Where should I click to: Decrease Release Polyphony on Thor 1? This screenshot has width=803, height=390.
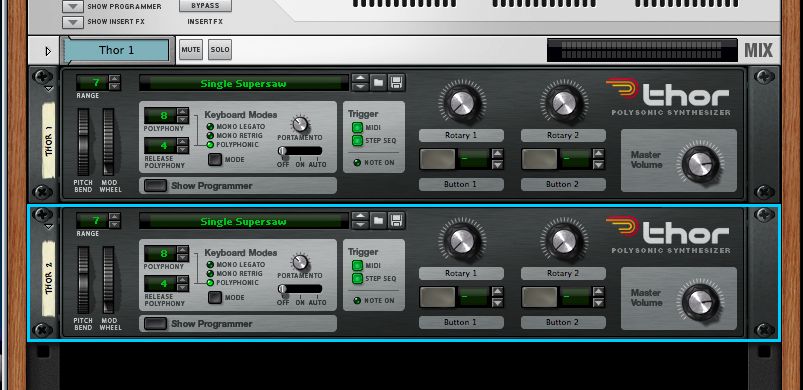(182, 149)
